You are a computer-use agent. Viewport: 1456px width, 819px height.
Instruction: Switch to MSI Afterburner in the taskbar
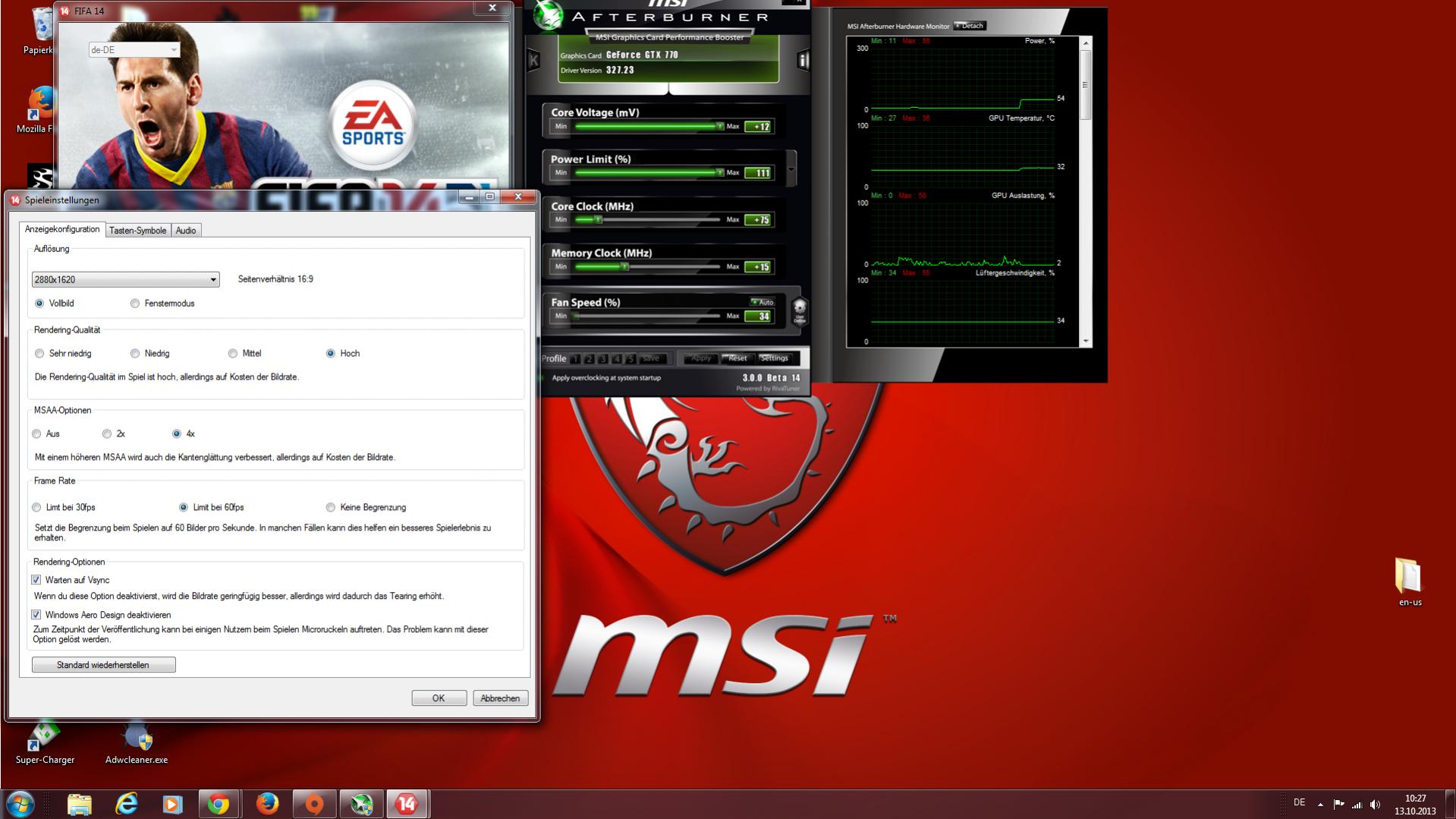(x=361, y=804)
